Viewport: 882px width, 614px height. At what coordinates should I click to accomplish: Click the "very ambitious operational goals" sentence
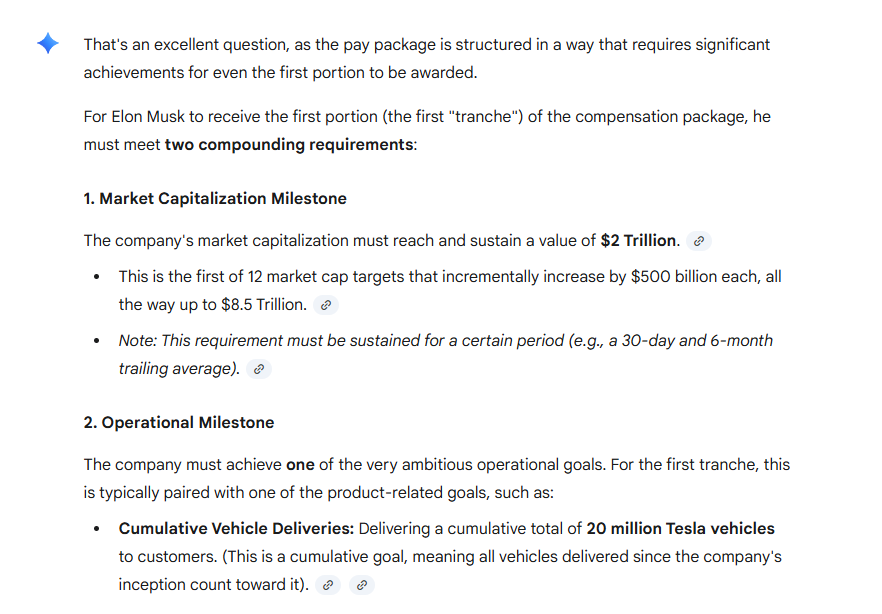pyautogui.click(x=500, y=465)
